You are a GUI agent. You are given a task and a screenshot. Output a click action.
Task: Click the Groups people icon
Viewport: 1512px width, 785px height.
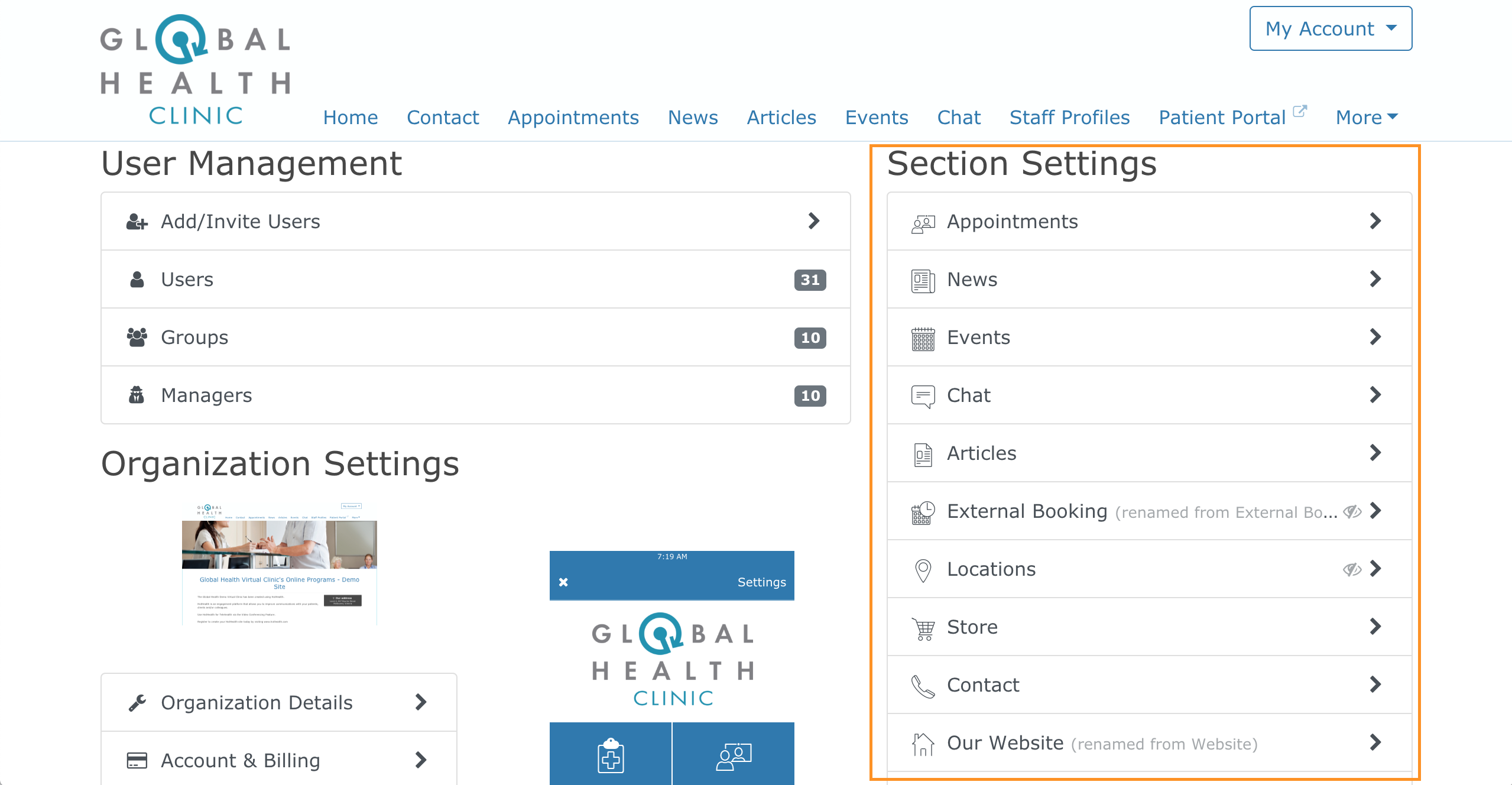coord(137,338)
